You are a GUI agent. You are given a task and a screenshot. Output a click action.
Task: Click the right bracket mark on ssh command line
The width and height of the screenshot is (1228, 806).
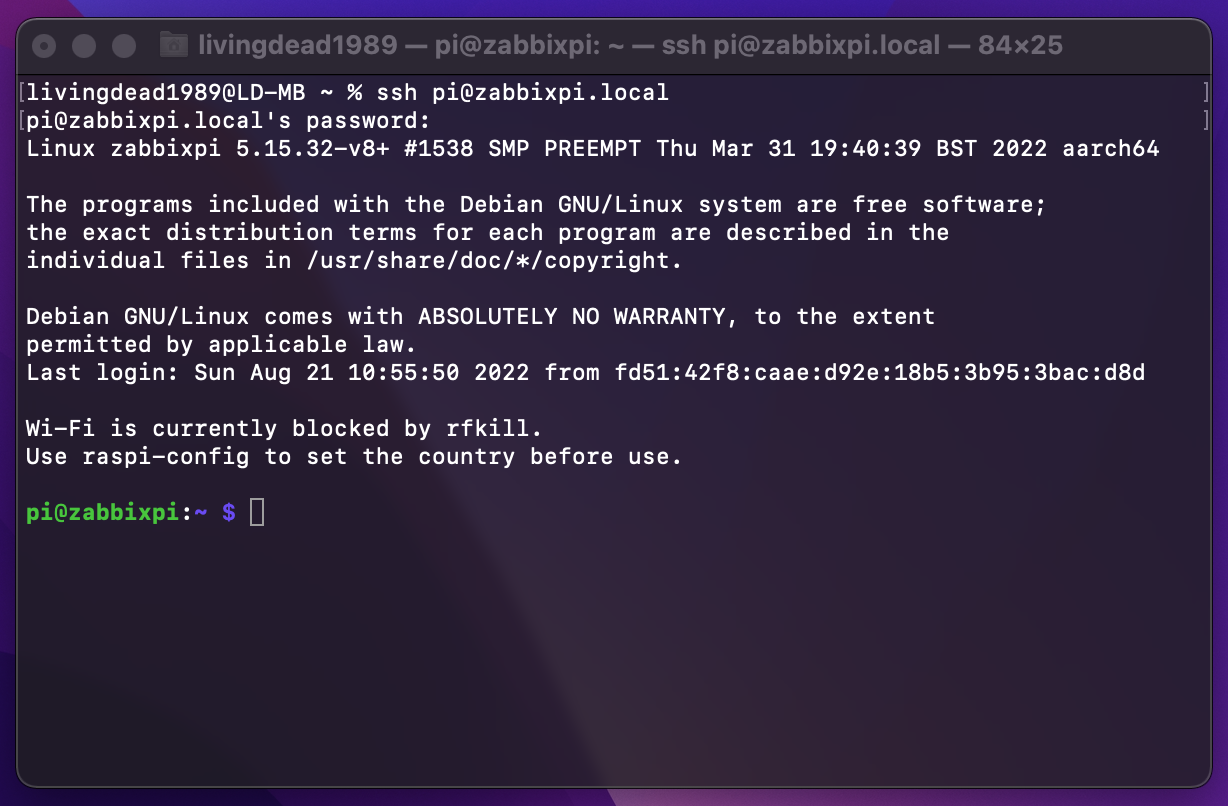click(1207, 93)
